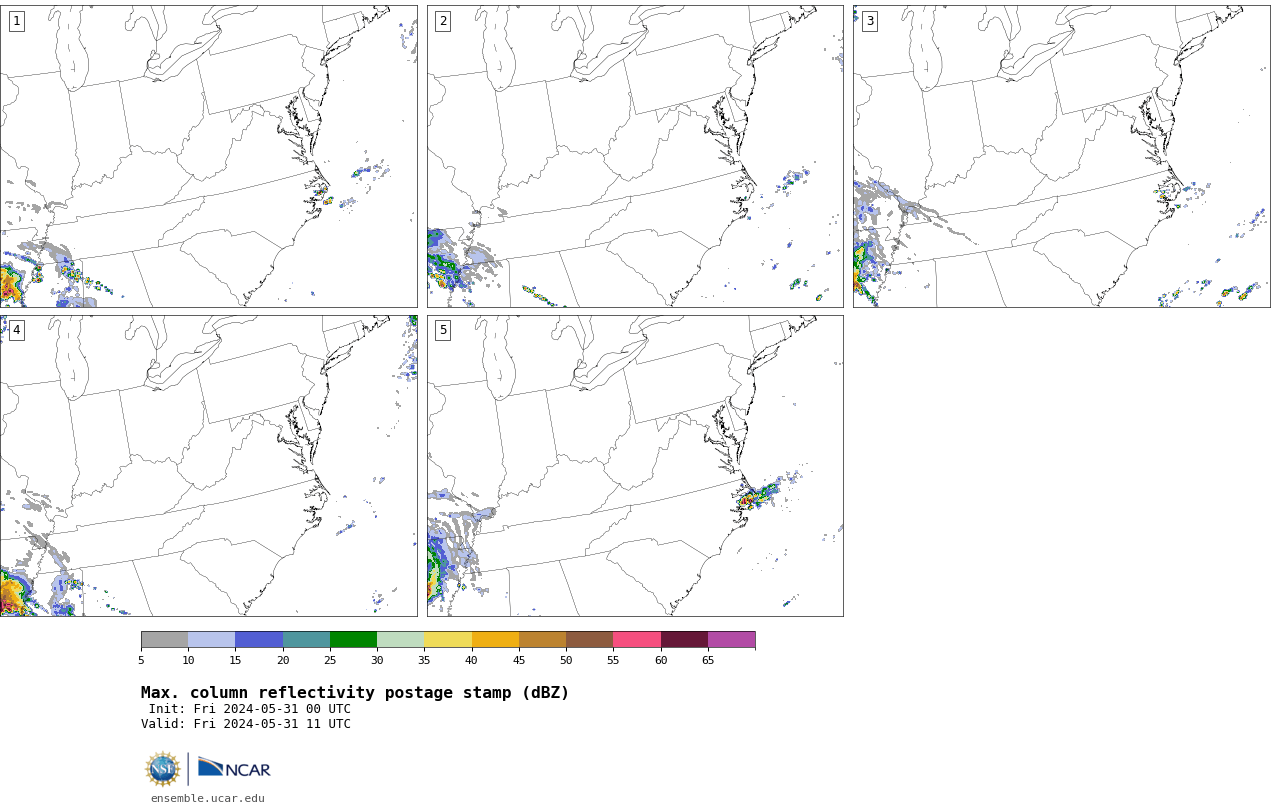Image resolution: width=1280 pixels, height=809 pixels.
Task: Select the teal 20-25 dBZ swatch
Action: pos(306,640)
